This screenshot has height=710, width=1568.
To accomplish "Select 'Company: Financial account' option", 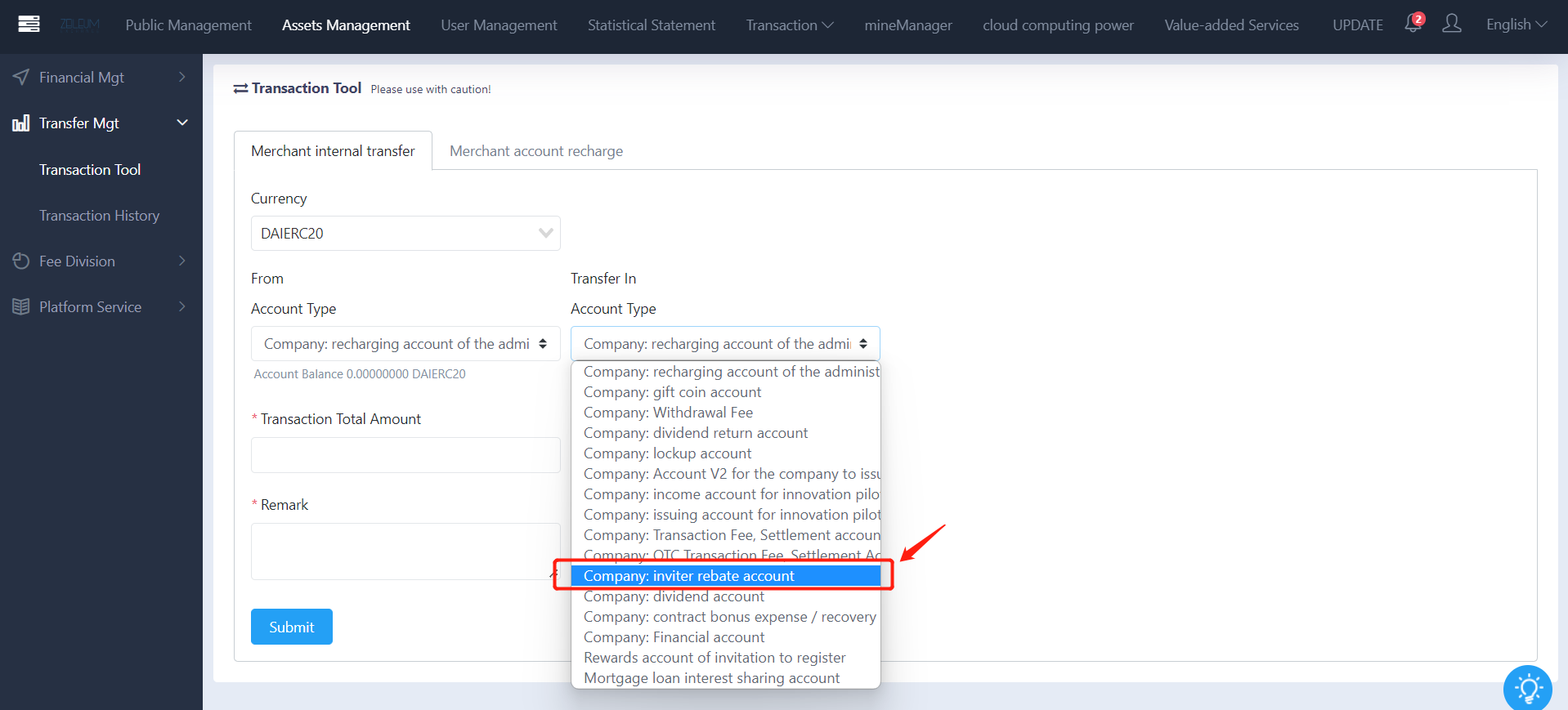I will click(x=726, y=637).
